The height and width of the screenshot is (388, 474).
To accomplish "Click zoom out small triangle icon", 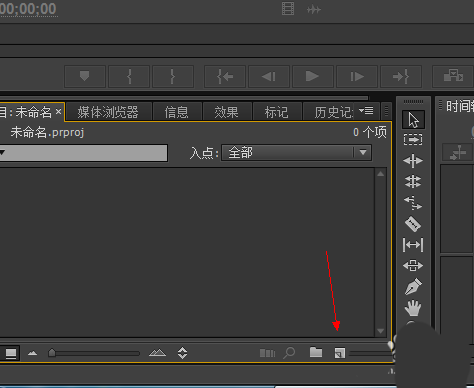I will 32,353.
